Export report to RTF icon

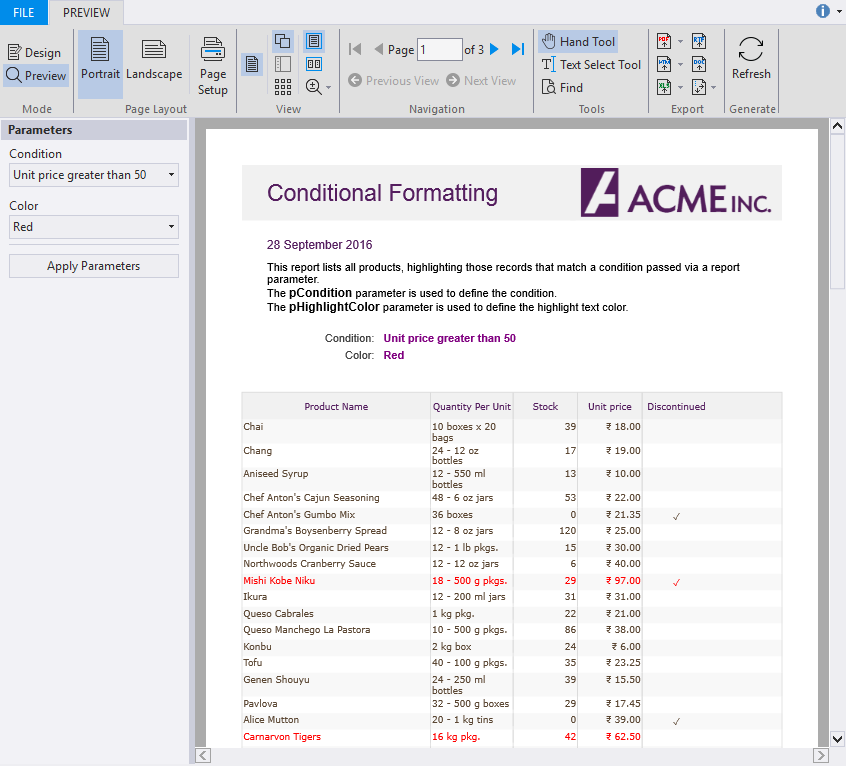698,41
